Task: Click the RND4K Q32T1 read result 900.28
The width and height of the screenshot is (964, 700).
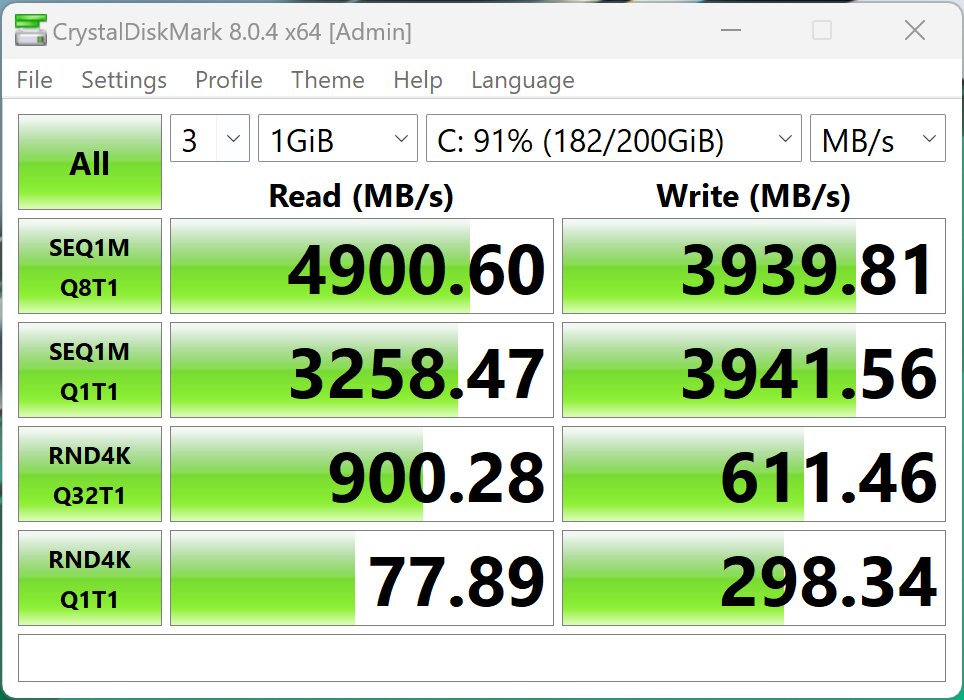Action: 362,474
